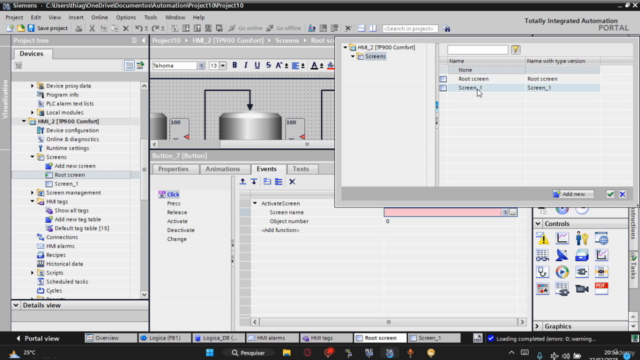Select the Media player control icon
This screenshot has height=360, width=640.
coord(562,272)
